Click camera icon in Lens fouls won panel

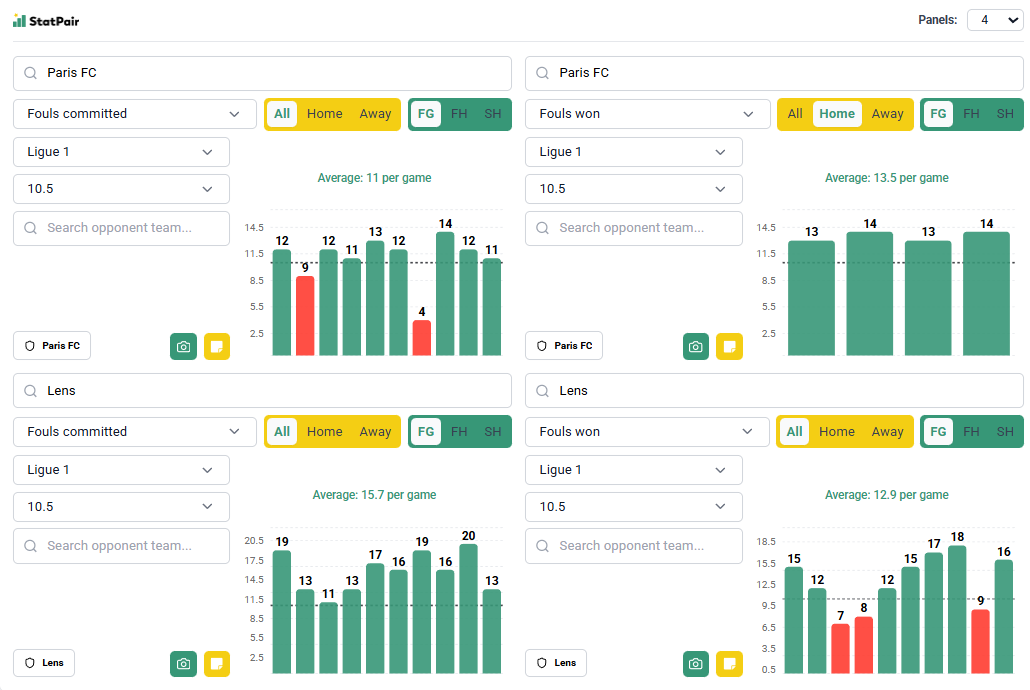(696, 663)
